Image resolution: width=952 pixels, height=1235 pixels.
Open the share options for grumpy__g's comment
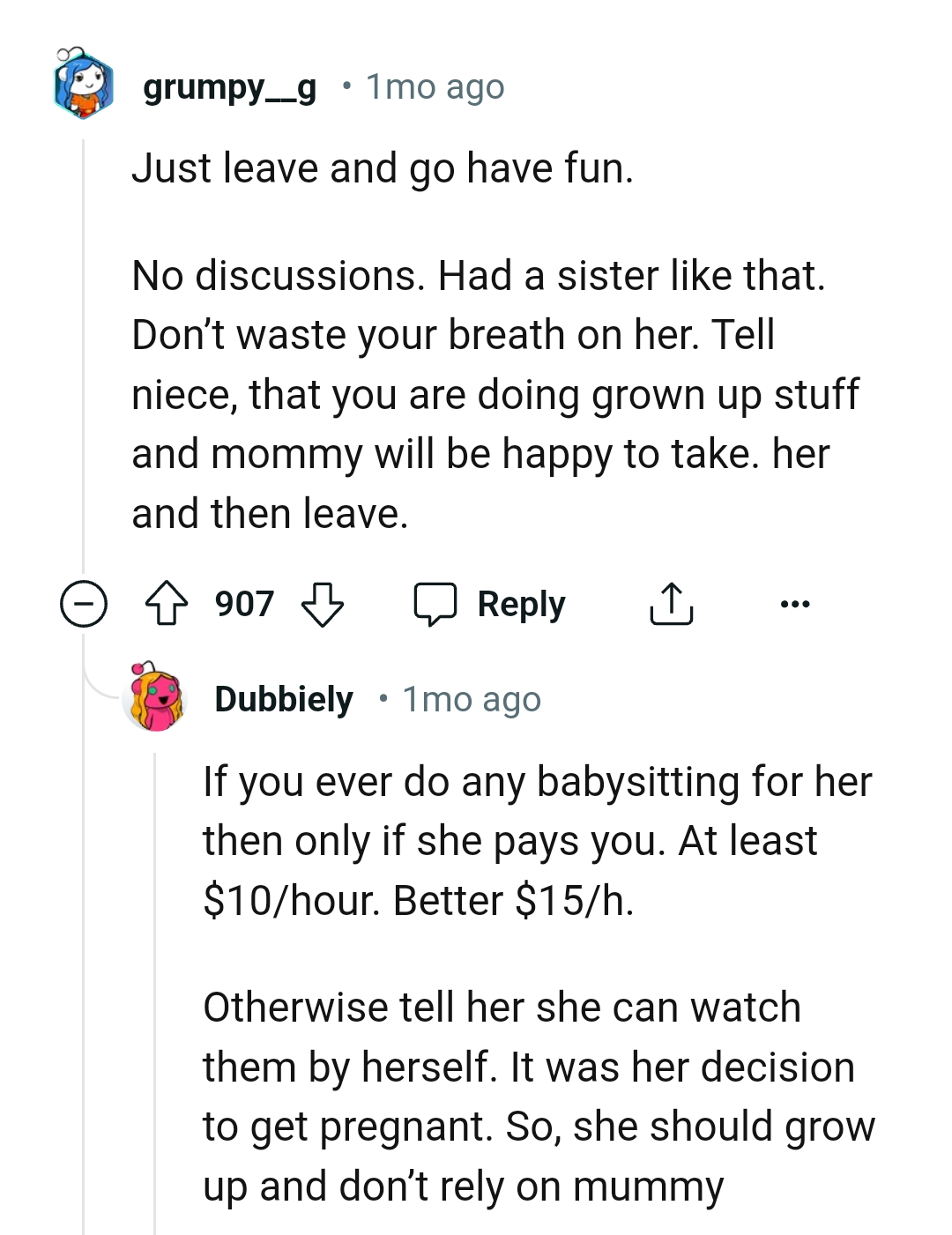(x=671, y=603)
